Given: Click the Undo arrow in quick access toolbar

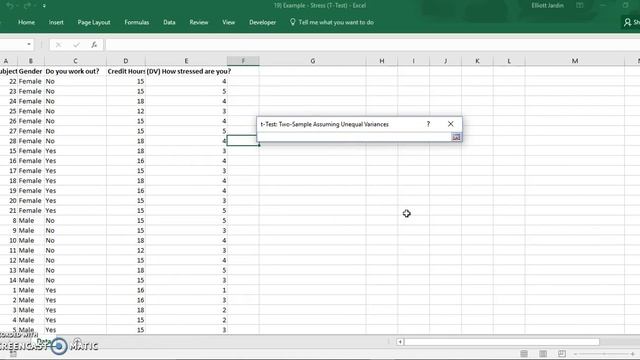Looking at the screenshot, I should [x=10, y=6].
